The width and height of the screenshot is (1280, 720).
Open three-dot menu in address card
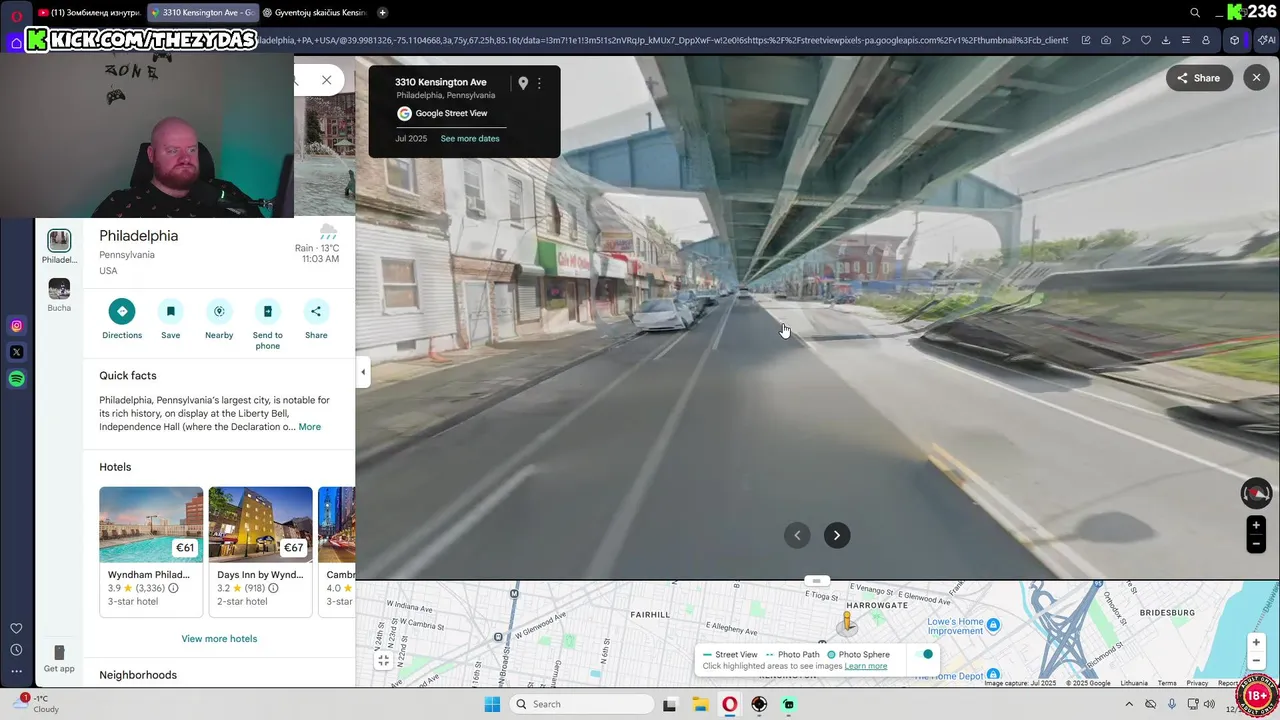pos(539,84)
